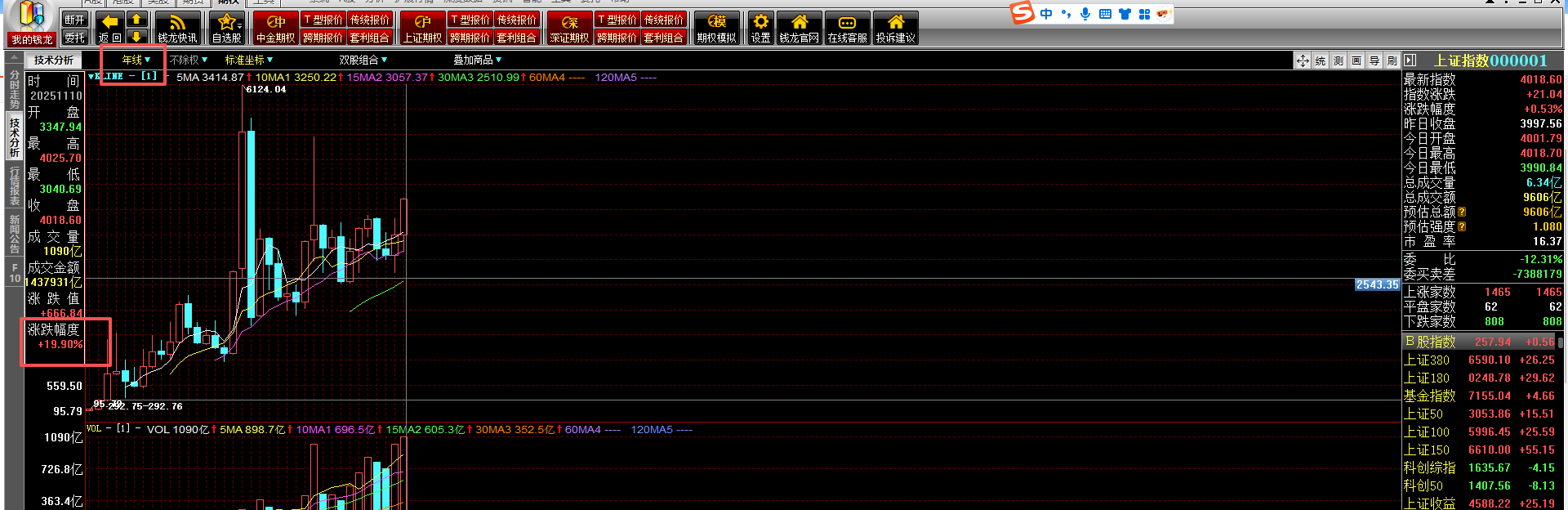Open 钱龙快讯 news feed

point(177,28)
